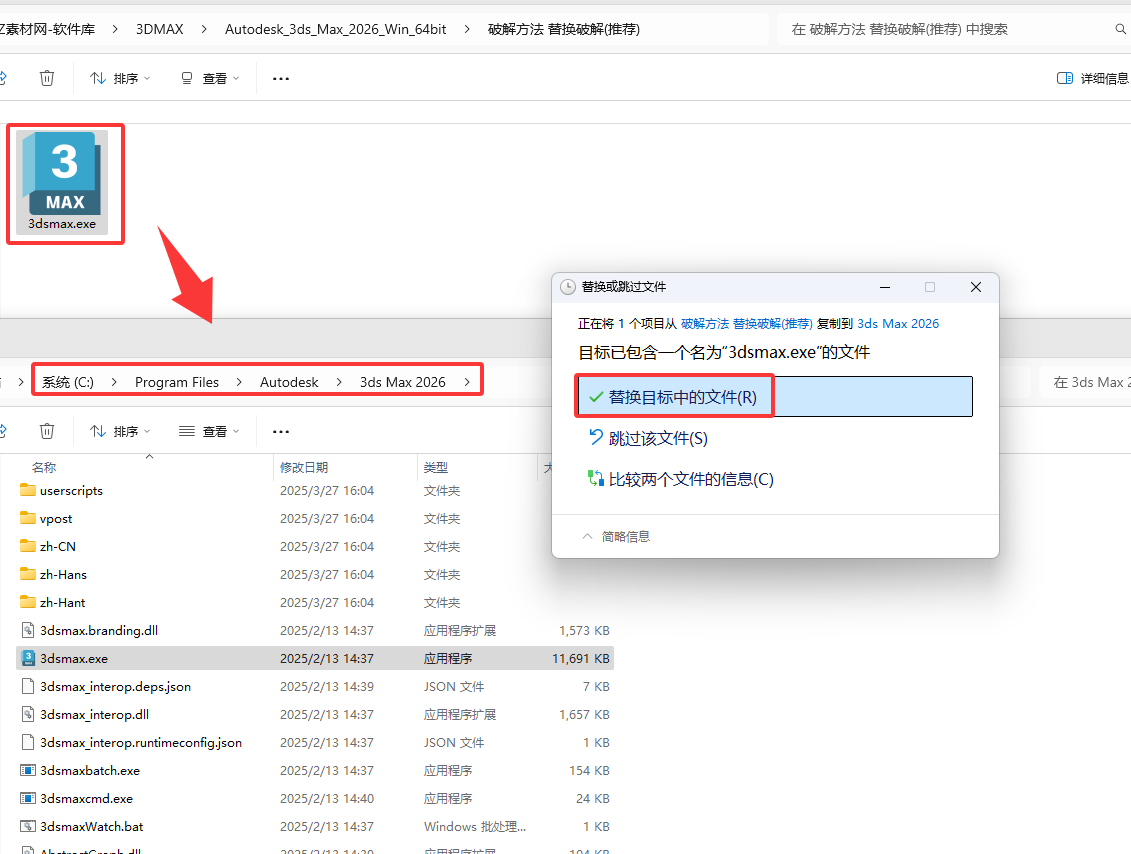
Task: Choose 替换目标中的文件(R) option
Action: click(x=682, y=397)
